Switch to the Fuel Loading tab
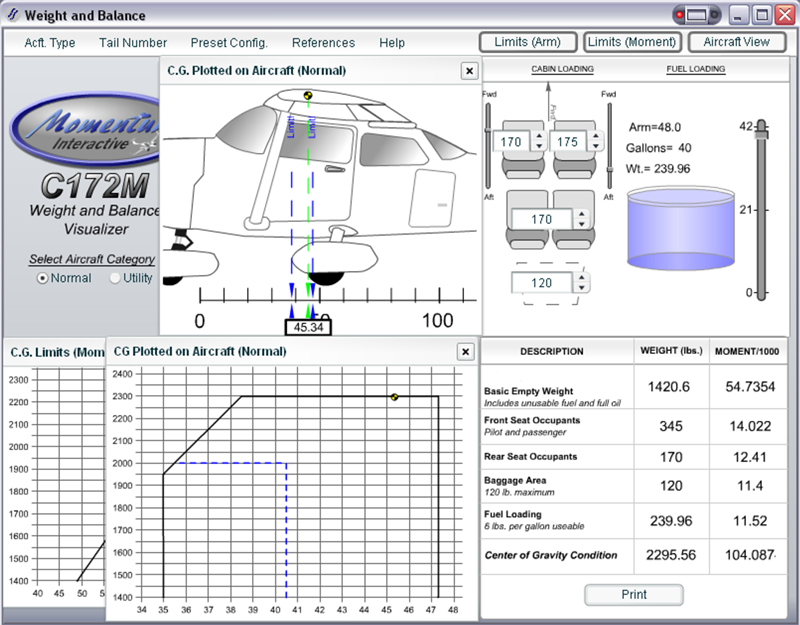 pyautogui.click(x=695, y=69)
